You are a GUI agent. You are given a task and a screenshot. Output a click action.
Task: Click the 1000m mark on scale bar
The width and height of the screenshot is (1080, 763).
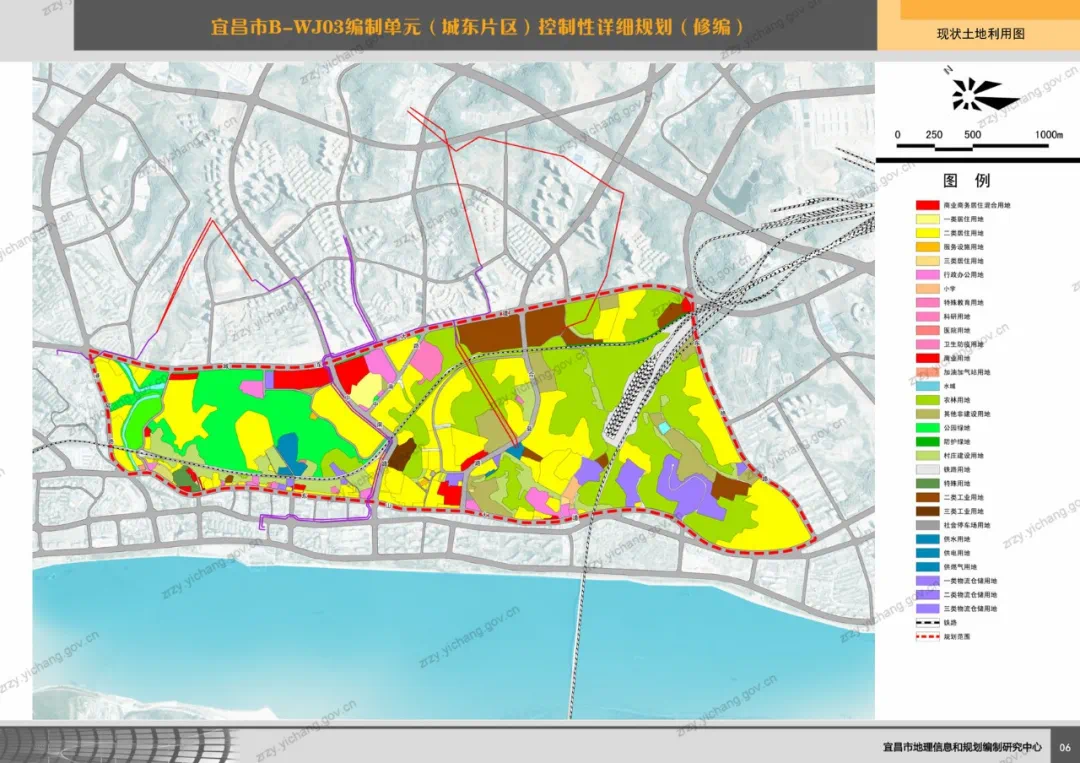click(x=1048, y=135)
